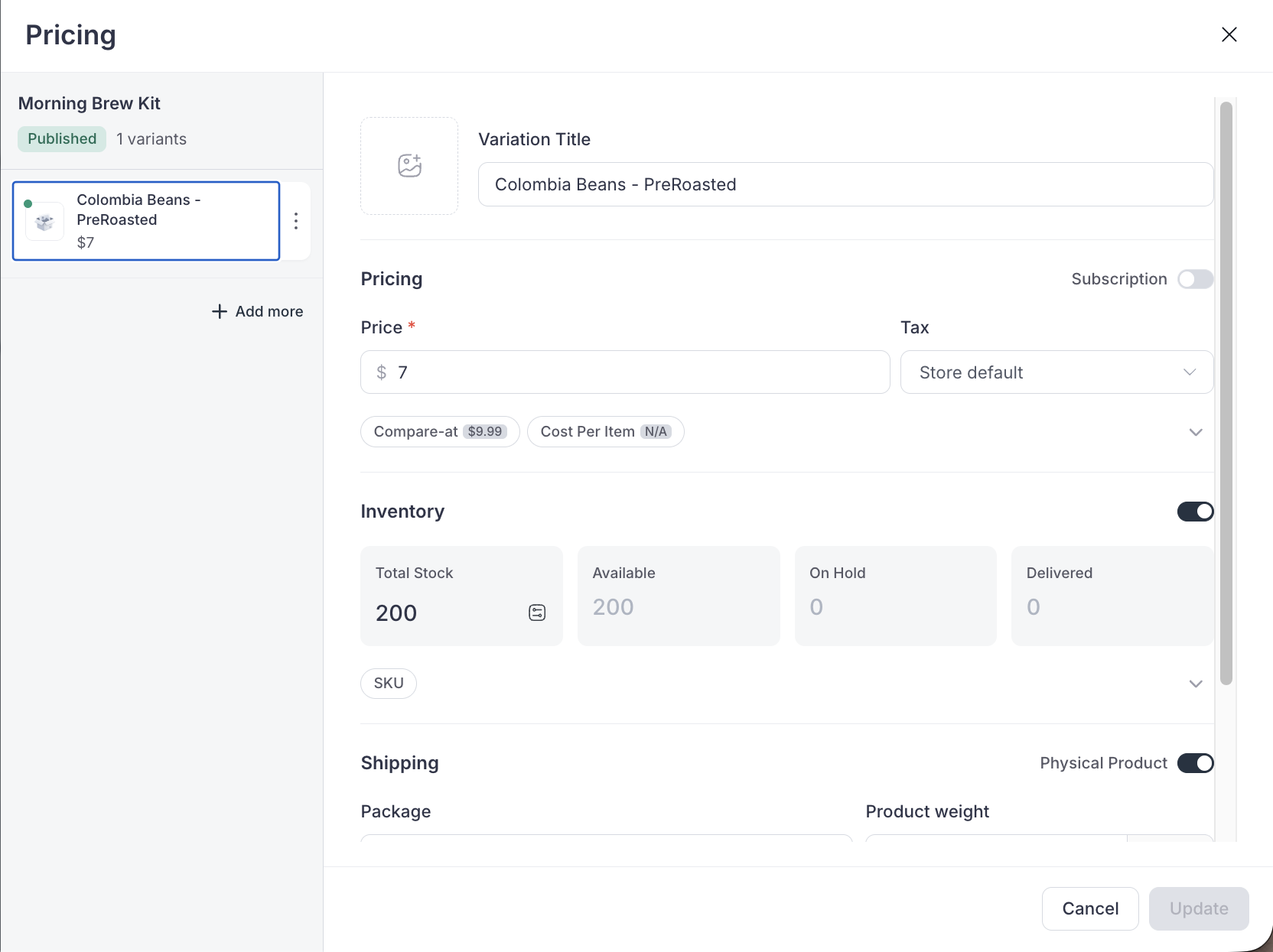The height and width of the screenshot is (952, 1273).
Task: Open three-dot menu for Colombia Beans variant
Action: click(296, 221)
